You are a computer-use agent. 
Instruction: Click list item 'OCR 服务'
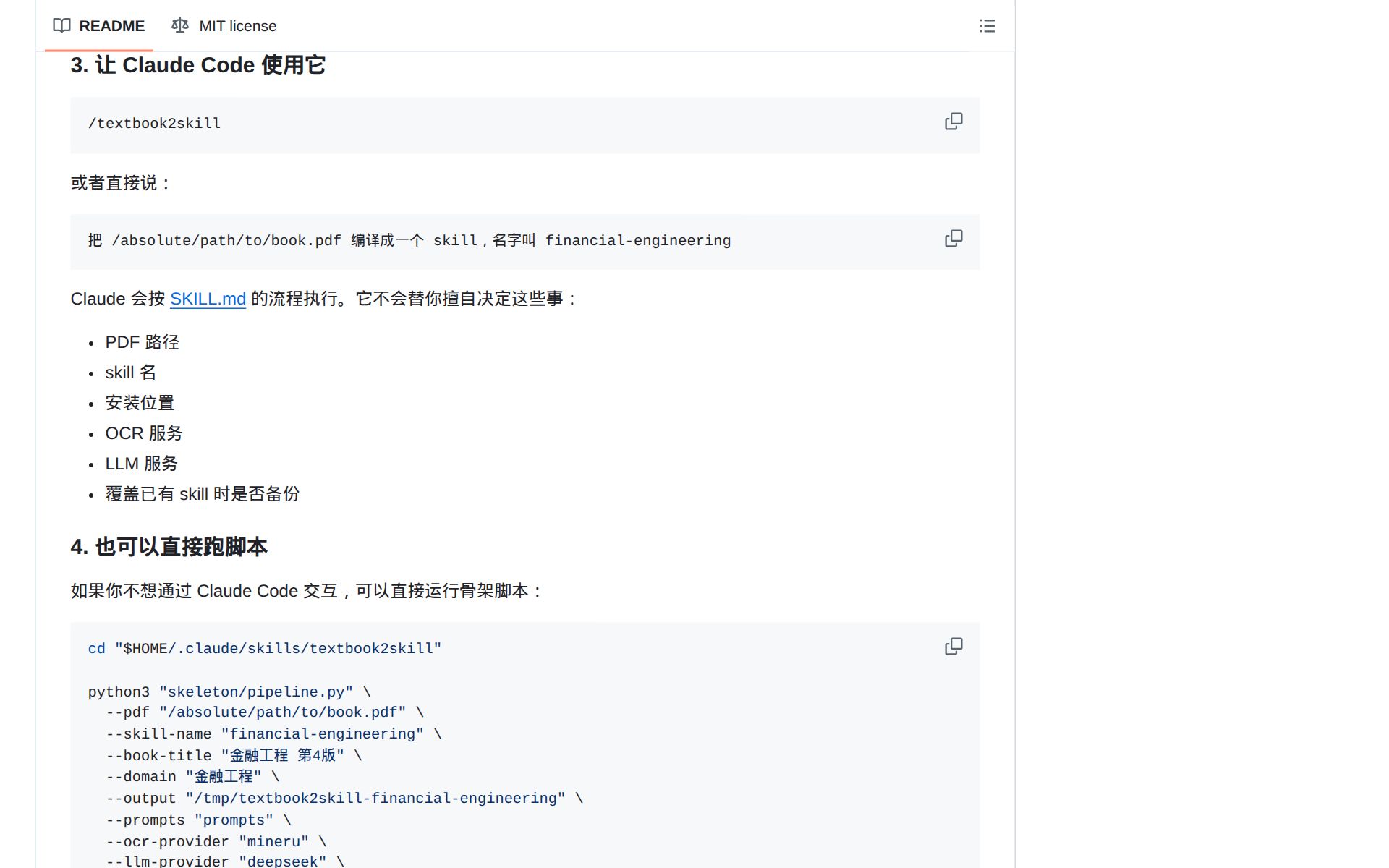(x=144, y=433)
